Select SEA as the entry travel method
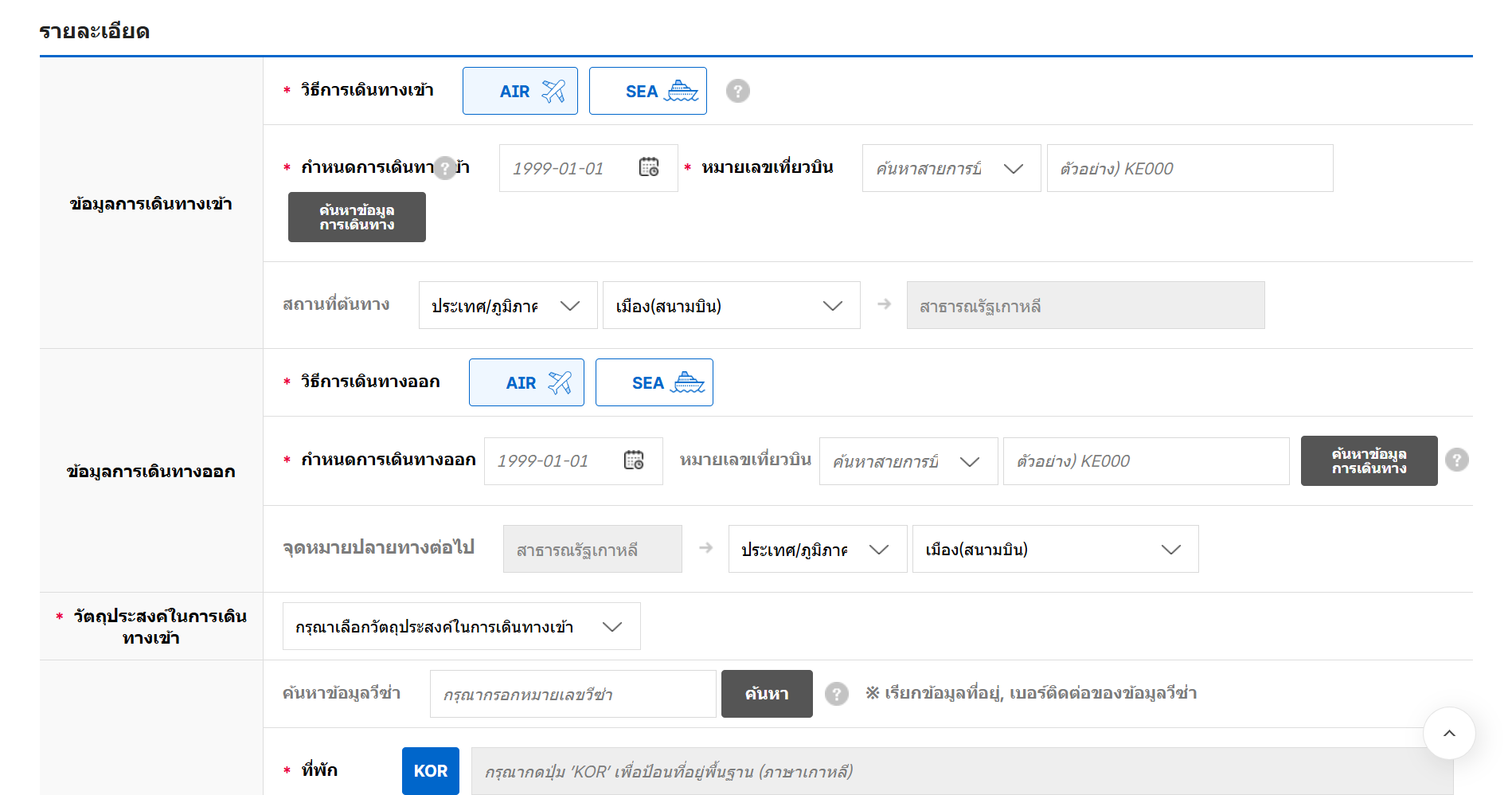1512x795 pixels. click(647, 91)
